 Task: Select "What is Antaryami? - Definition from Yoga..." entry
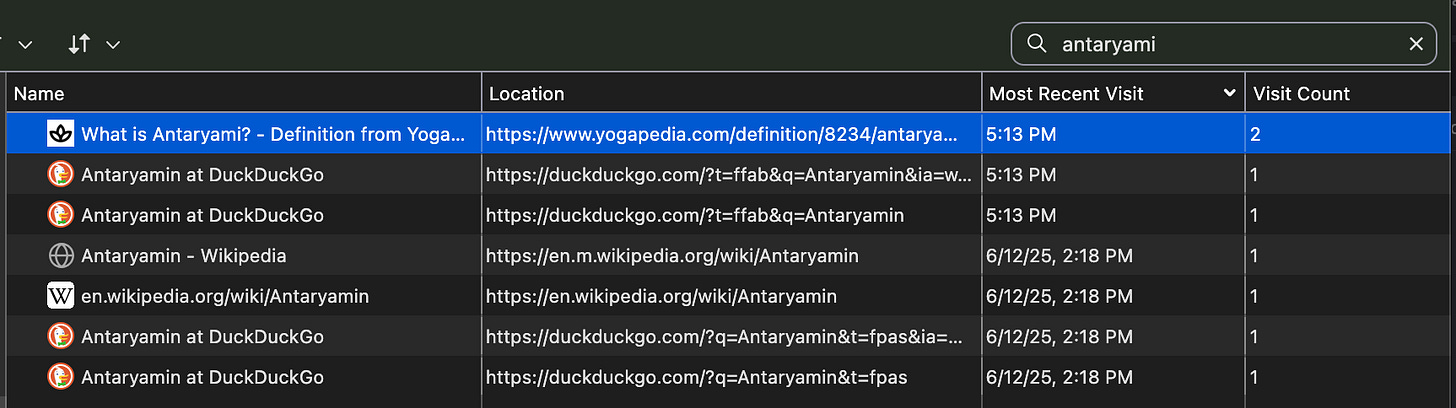273,134
